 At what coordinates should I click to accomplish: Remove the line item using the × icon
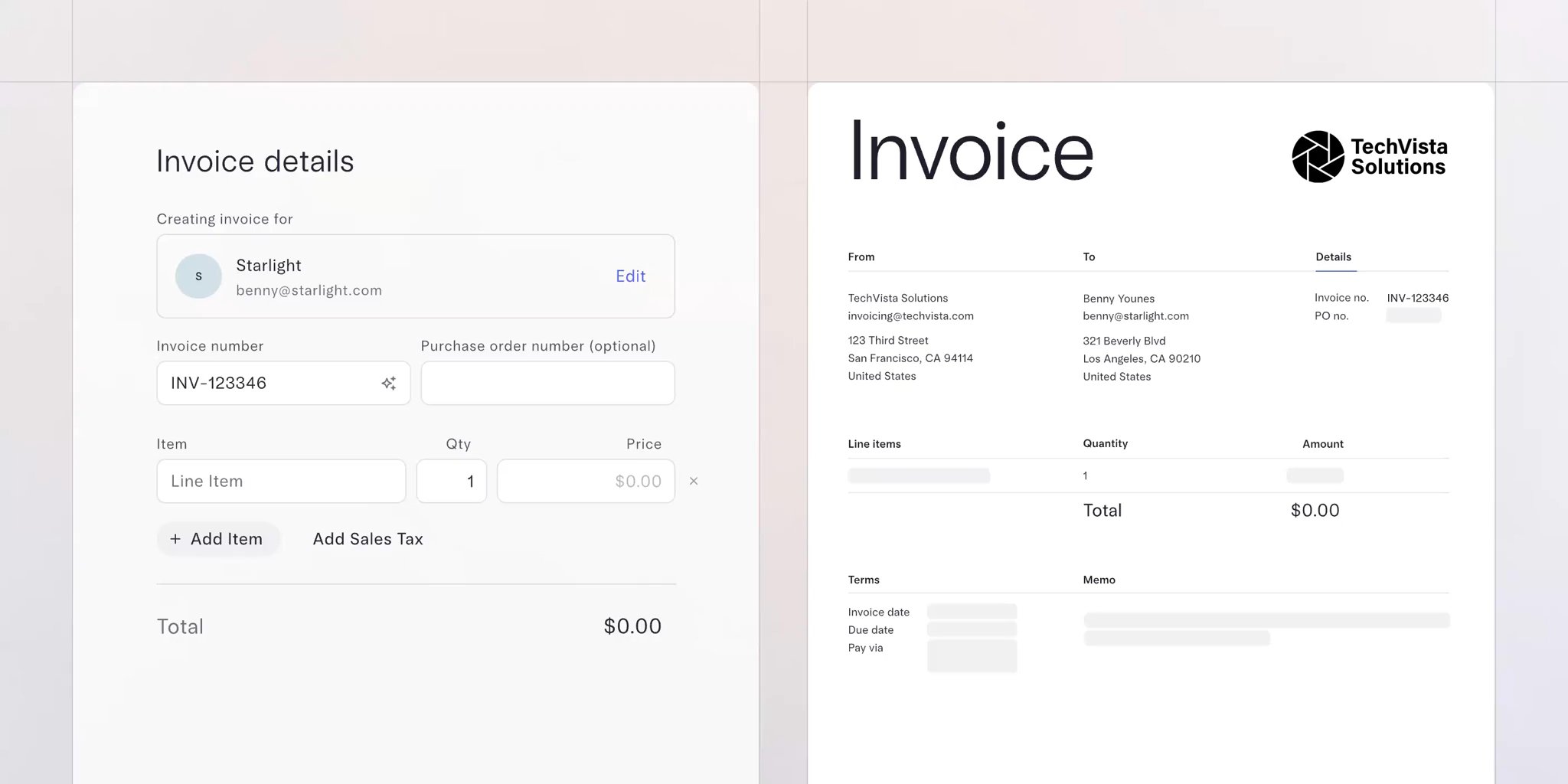[693, 481]
